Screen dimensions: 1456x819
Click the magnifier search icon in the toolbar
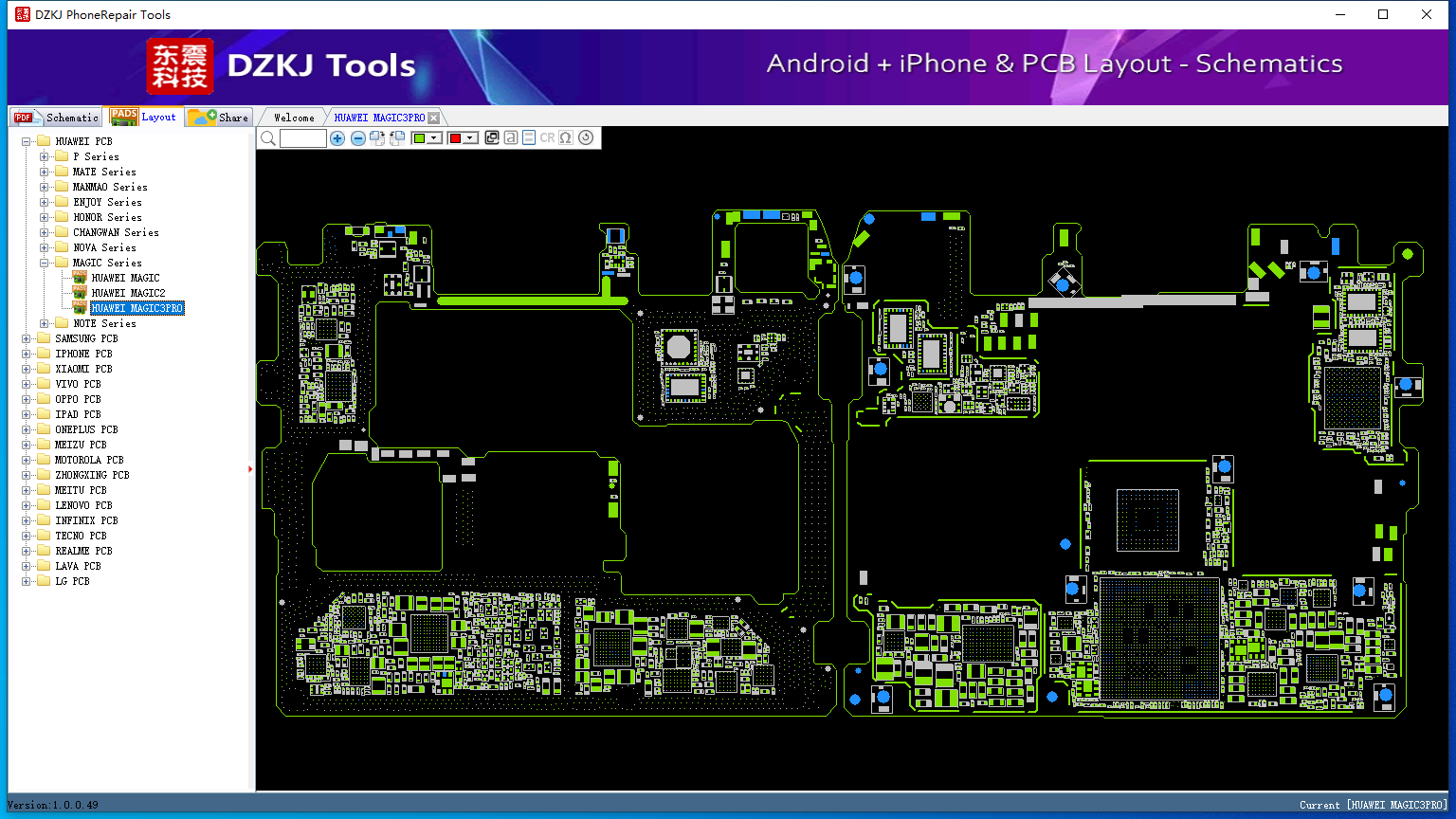click(268, 138)
